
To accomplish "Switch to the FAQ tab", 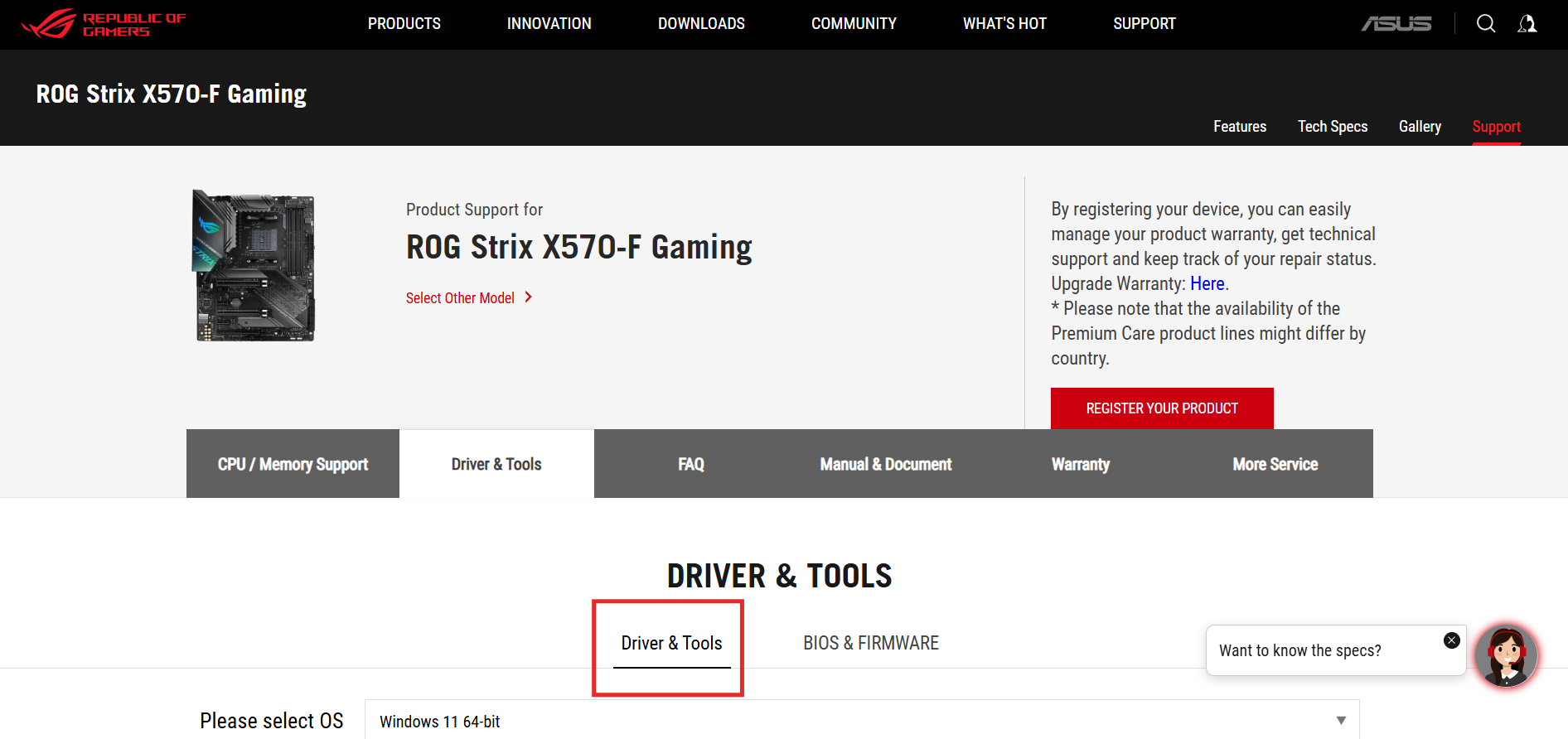I will [x=691, y=464].
